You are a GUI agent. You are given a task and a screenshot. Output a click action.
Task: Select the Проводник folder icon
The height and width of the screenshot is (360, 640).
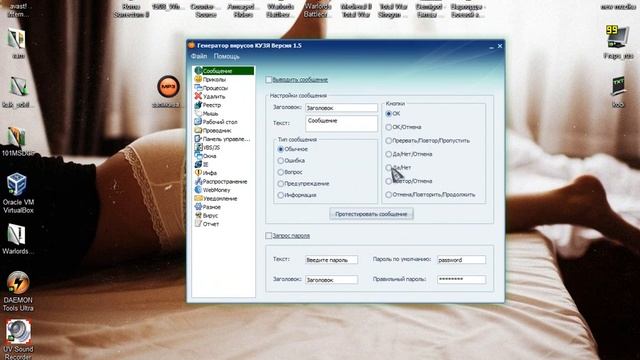click(x=198, y=130)
